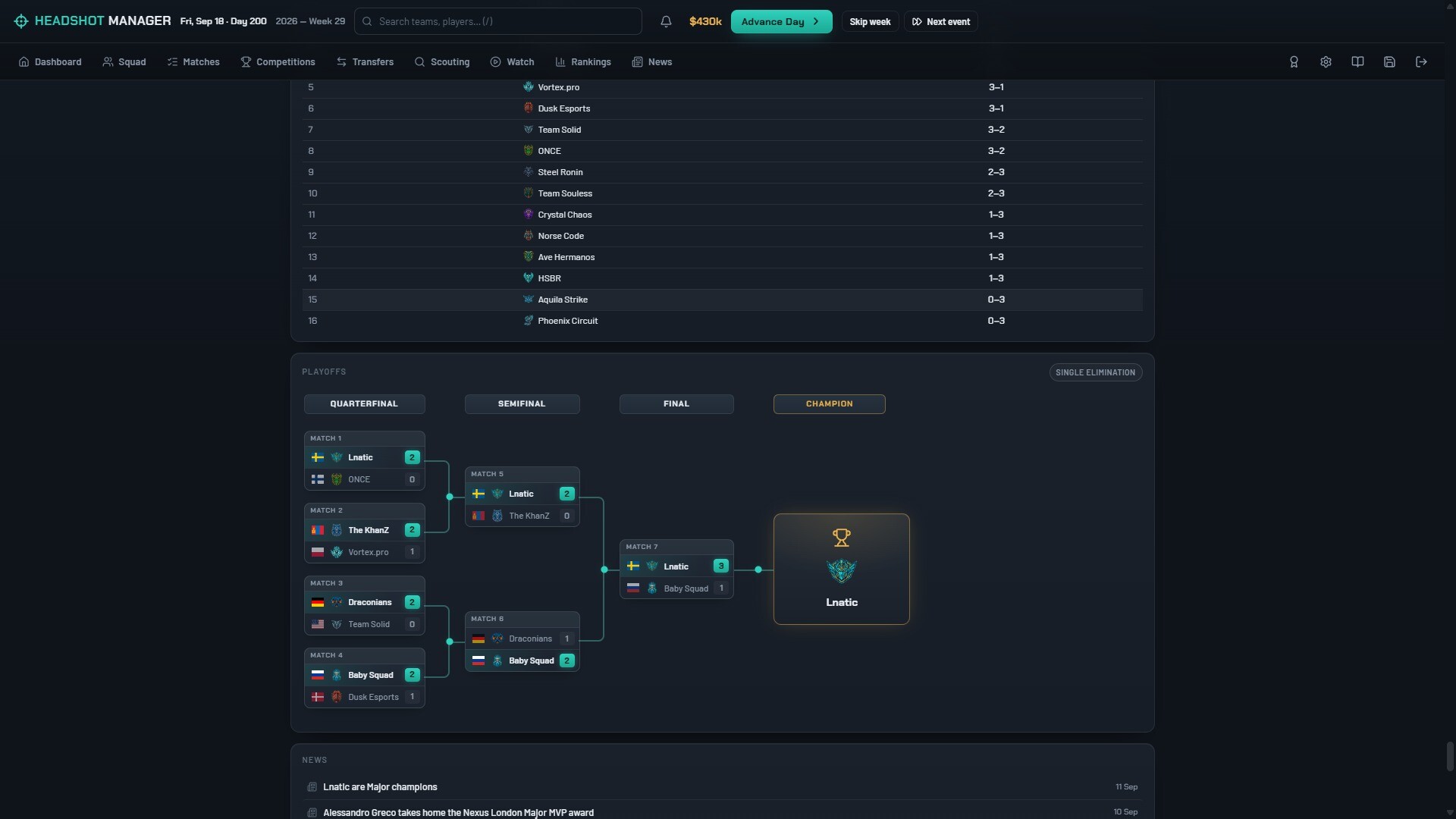
Task: Click the news article icon beside Lnatic headline
Action: coord(312,787)
